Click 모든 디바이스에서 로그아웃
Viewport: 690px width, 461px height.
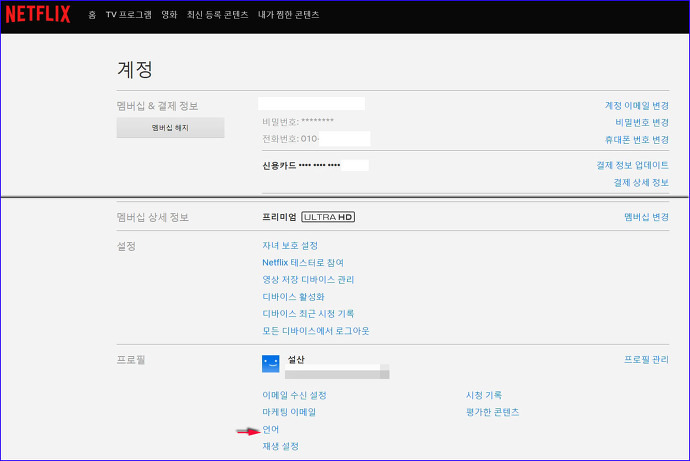click(x=316, y=331)
